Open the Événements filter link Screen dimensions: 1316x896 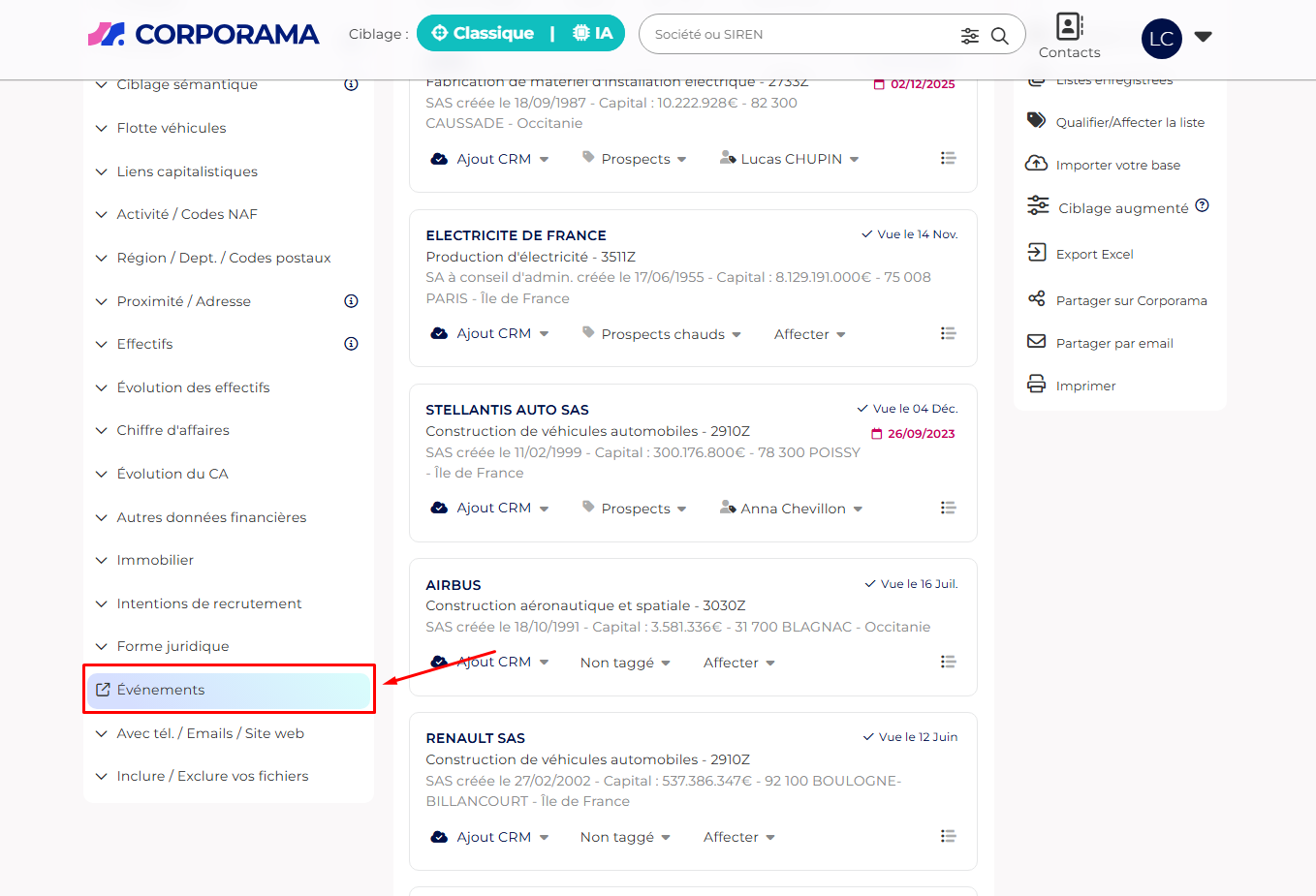[x=161, y=690]
